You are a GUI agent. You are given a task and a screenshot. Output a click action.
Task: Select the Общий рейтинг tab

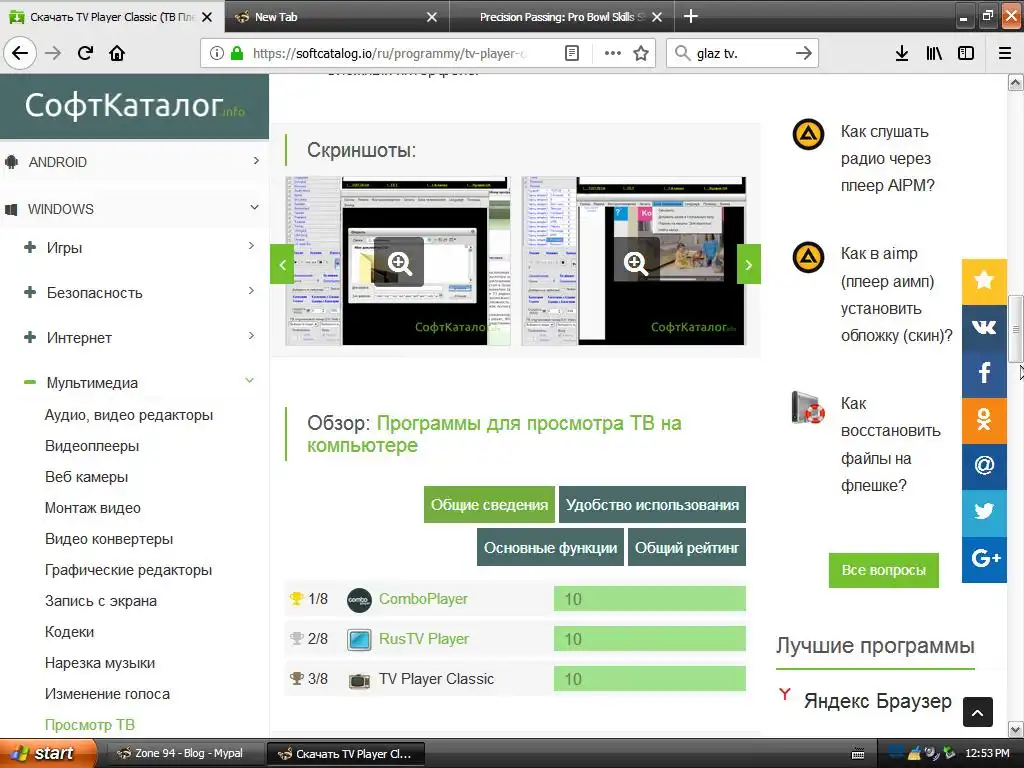[x=687, y=547]
